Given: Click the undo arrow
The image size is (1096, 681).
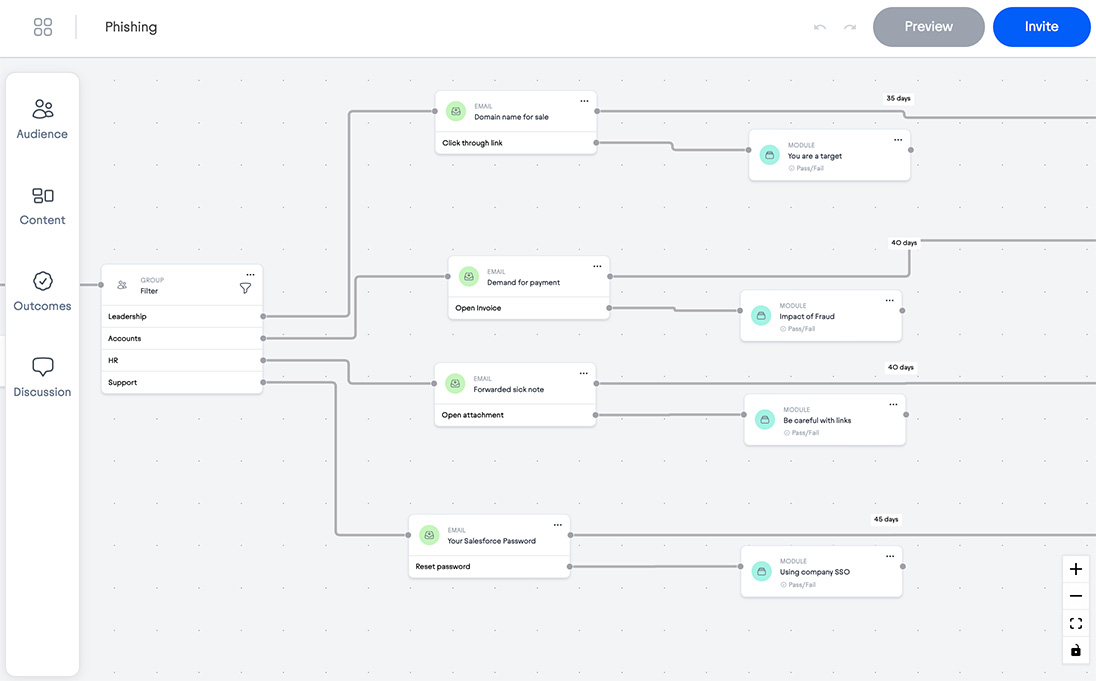Looking at the screenshot, I should point(820,27).
